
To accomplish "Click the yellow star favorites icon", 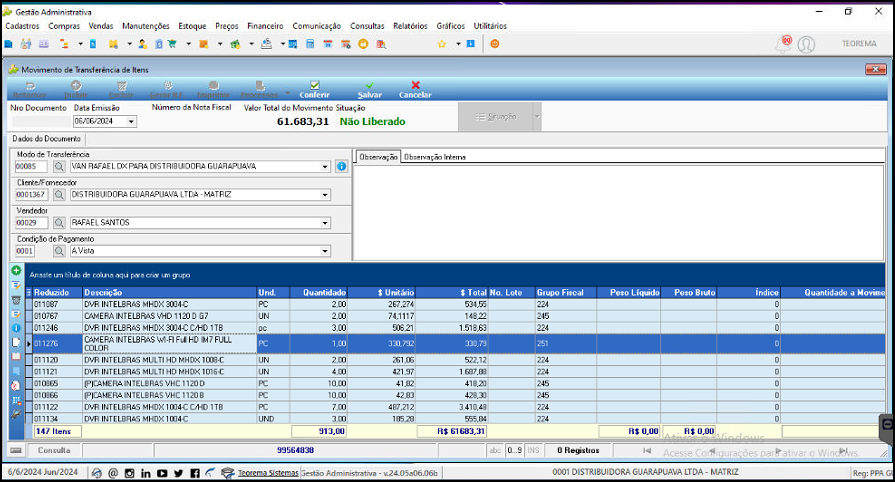I will 442,43.
